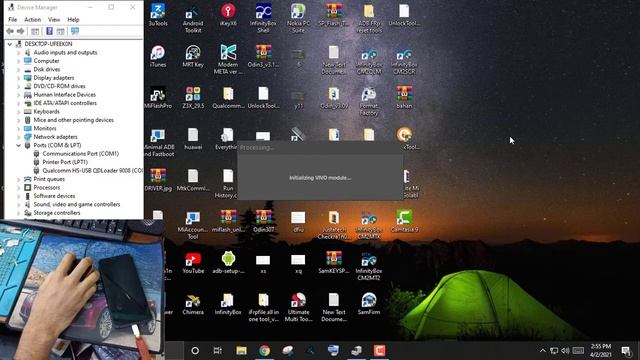Select the MRT Key desktop icon
The image size is (640, 360).
pyautogui.click(x=193, y=56)
